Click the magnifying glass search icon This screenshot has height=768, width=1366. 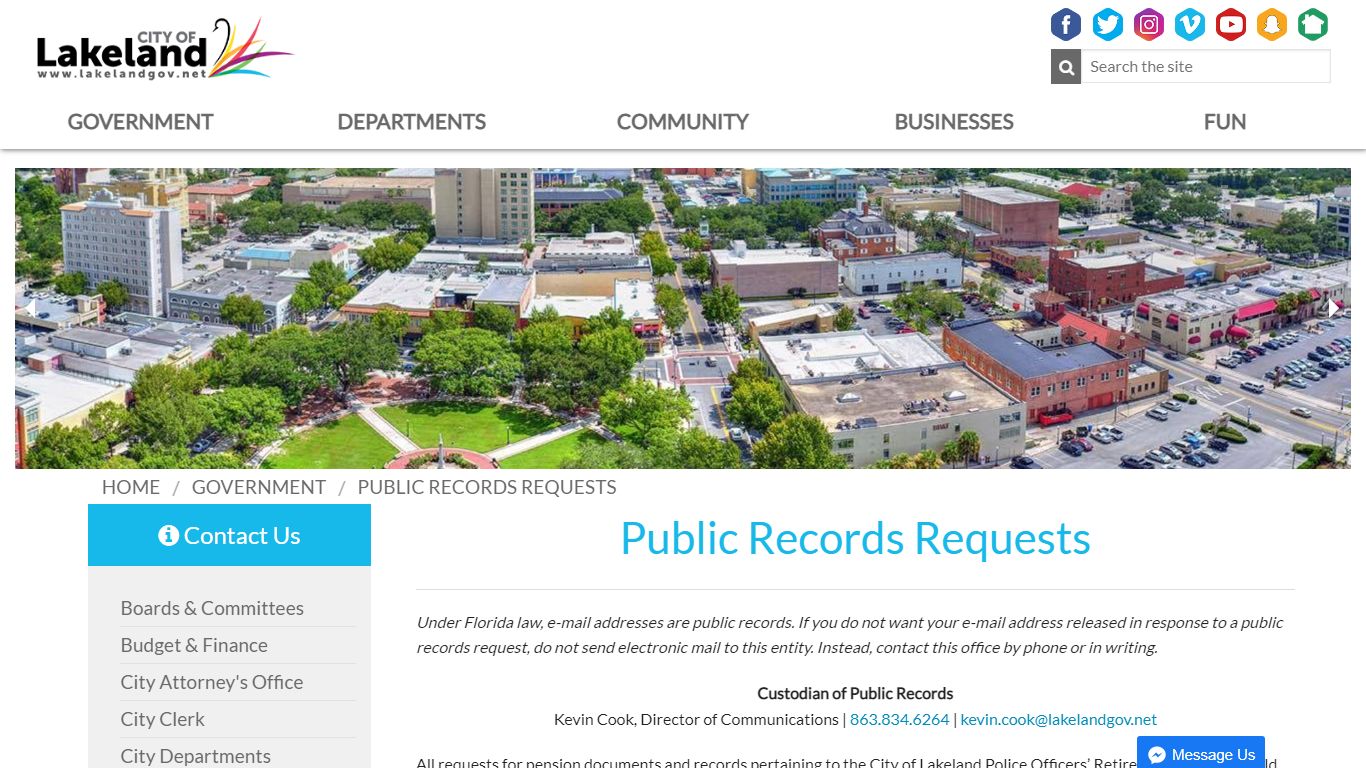tap(1066, 67)
